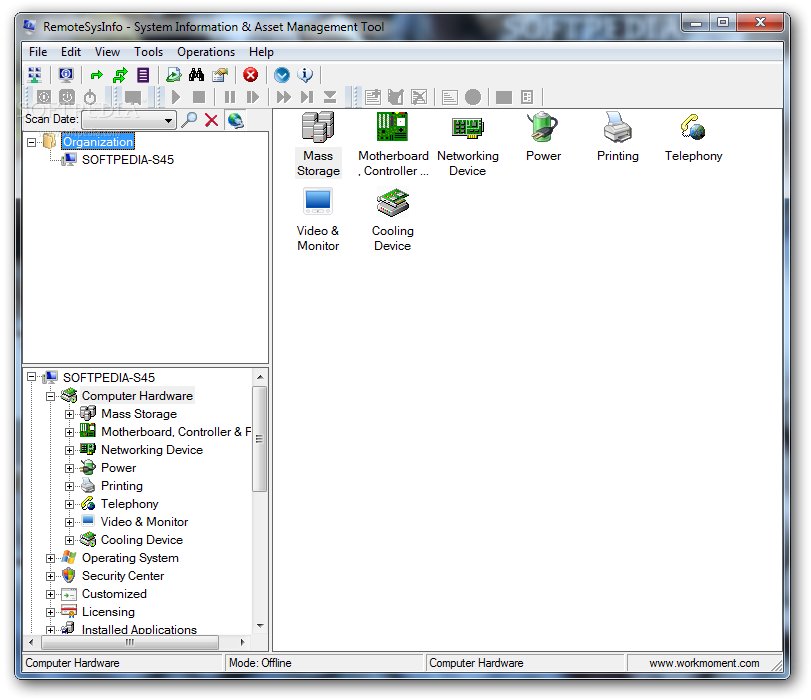Screen dimensions: 811x700
Task: Click the grayed pause toolbar button
Action: [x=230, y=97]
